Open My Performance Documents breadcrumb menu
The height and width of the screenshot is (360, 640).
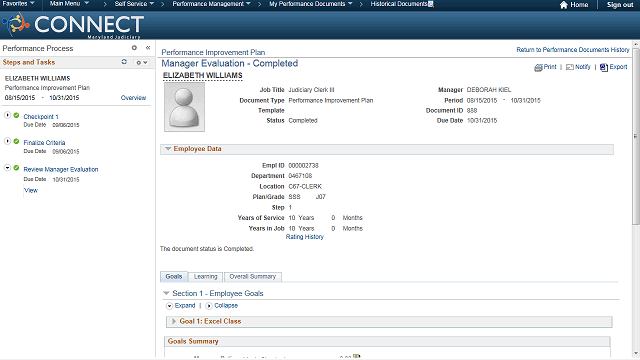pos(311,4)
